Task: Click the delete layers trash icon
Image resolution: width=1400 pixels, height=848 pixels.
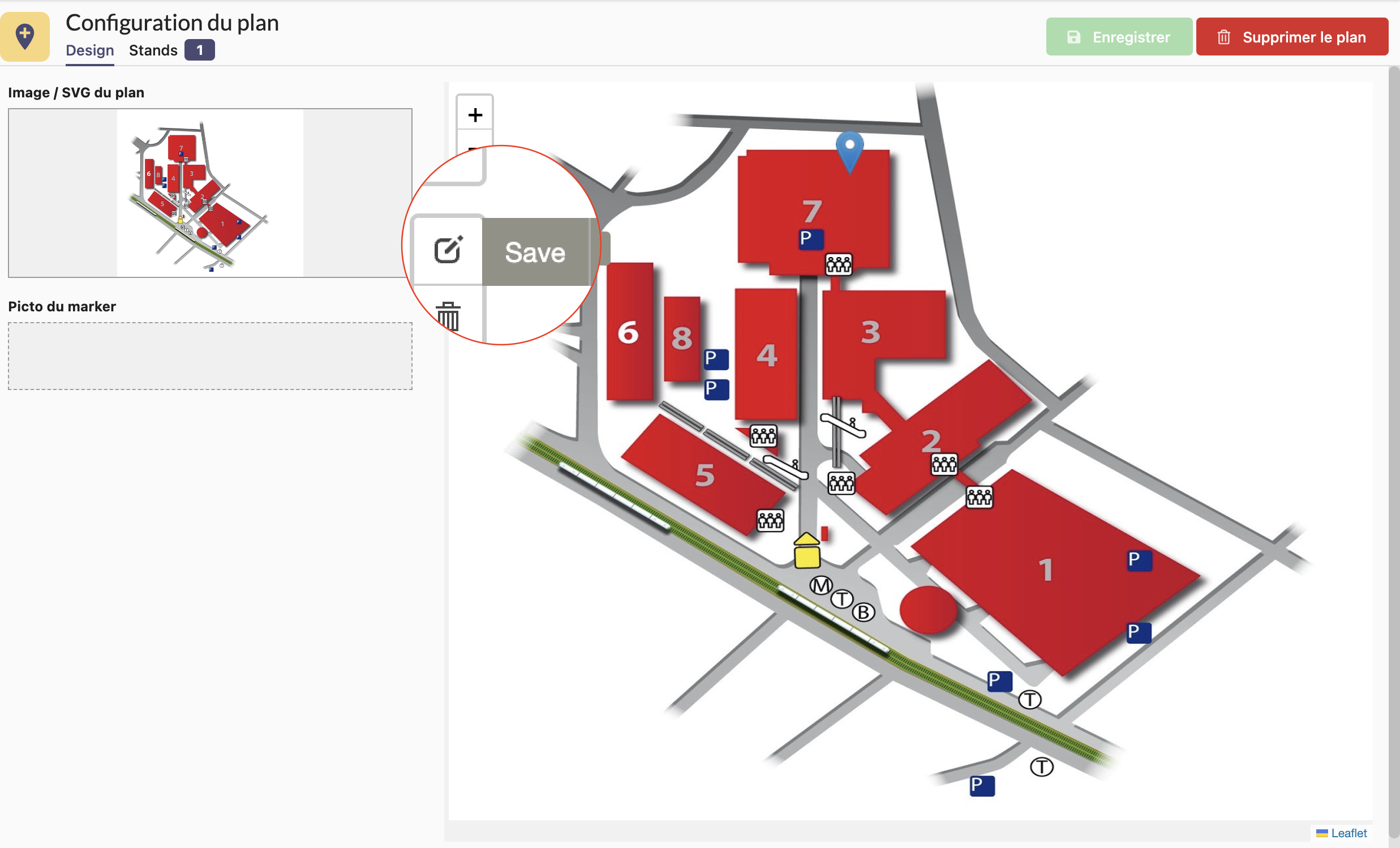Action: [448, 316]
